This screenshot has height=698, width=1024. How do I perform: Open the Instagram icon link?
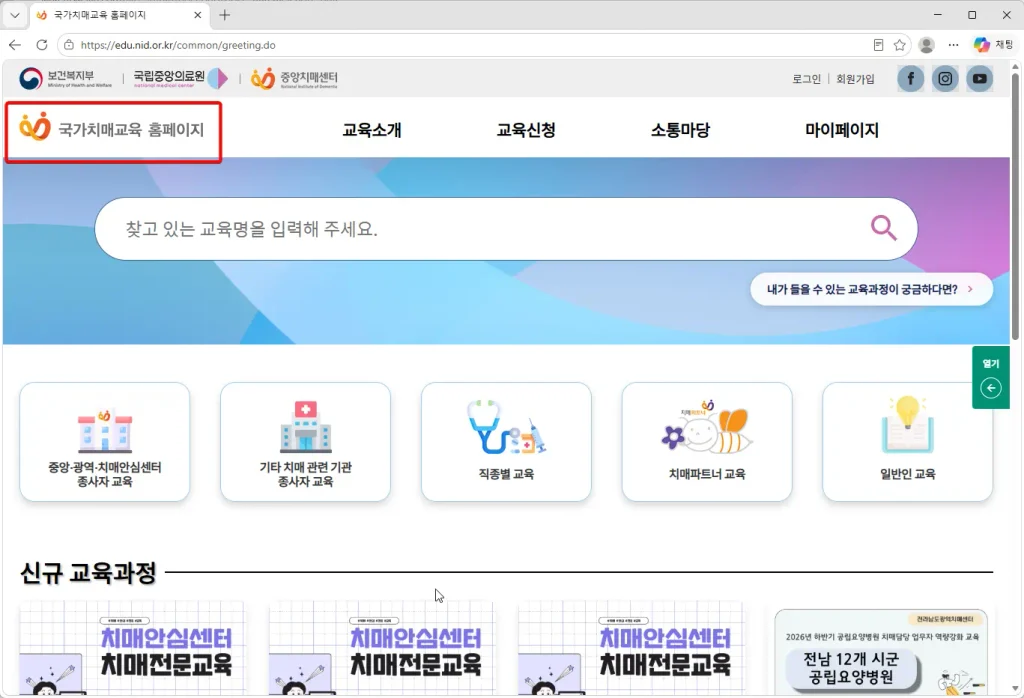(x=945, y=79)
